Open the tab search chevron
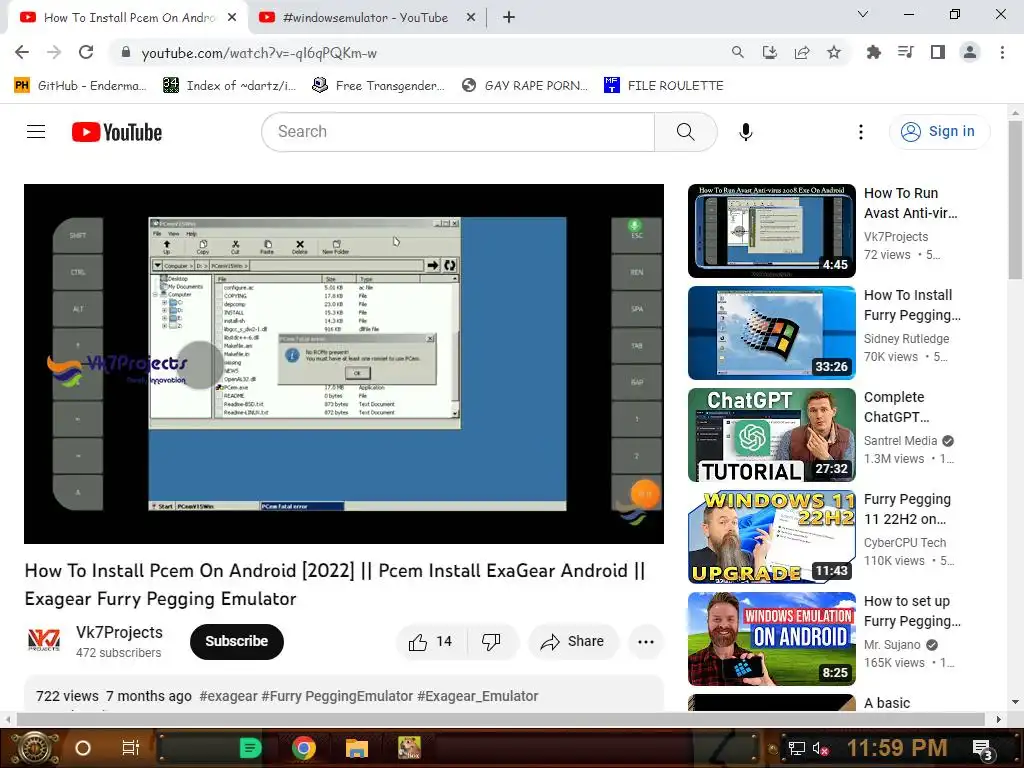 click(863, 14)
